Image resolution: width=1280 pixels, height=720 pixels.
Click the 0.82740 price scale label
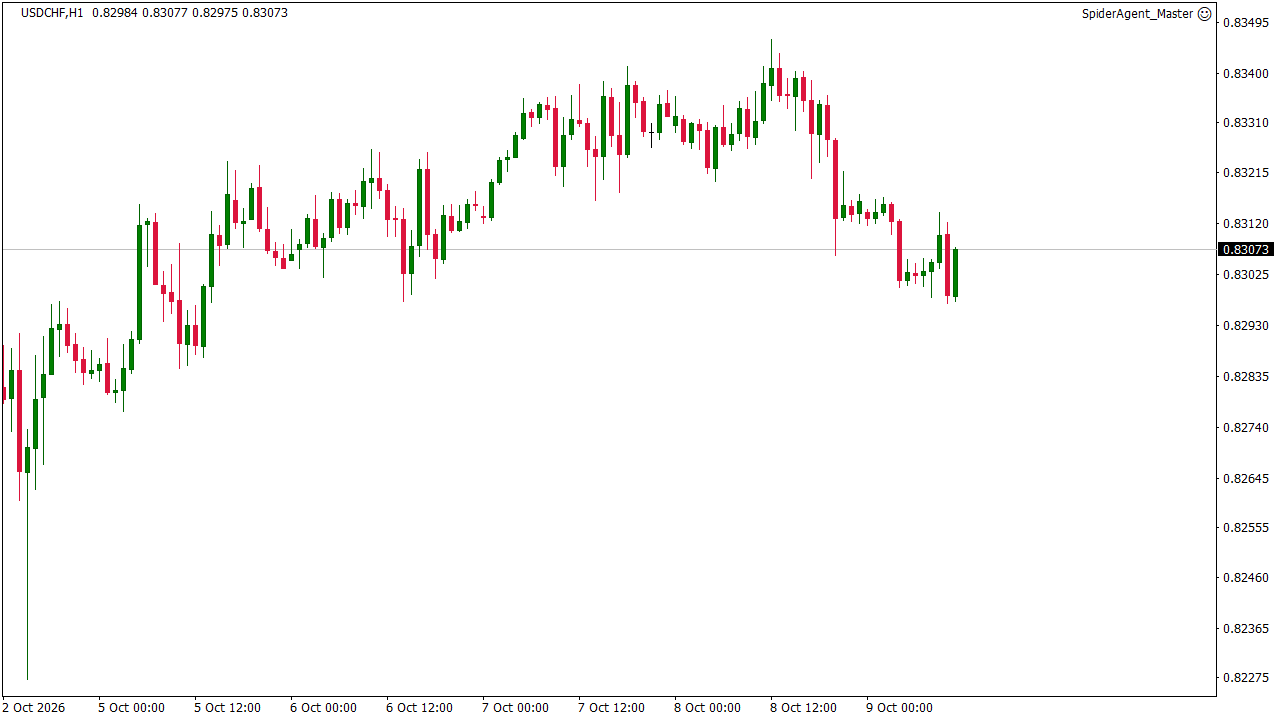coord(1246,428)
